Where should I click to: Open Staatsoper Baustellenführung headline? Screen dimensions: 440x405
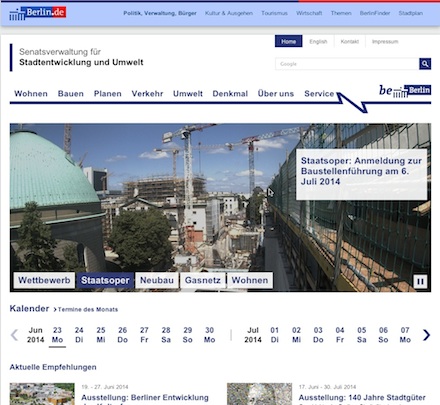coord(361,171)
